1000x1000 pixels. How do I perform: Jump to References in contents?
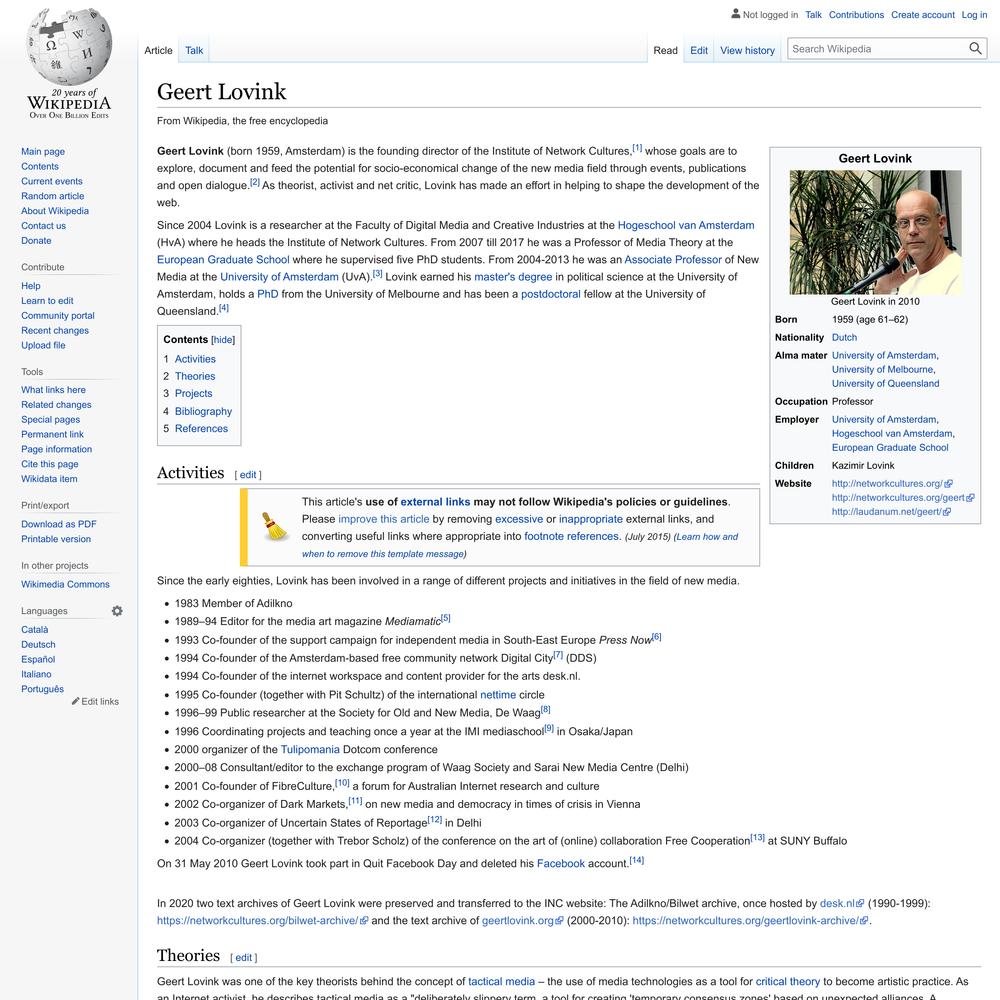click(x=202, y=429)
